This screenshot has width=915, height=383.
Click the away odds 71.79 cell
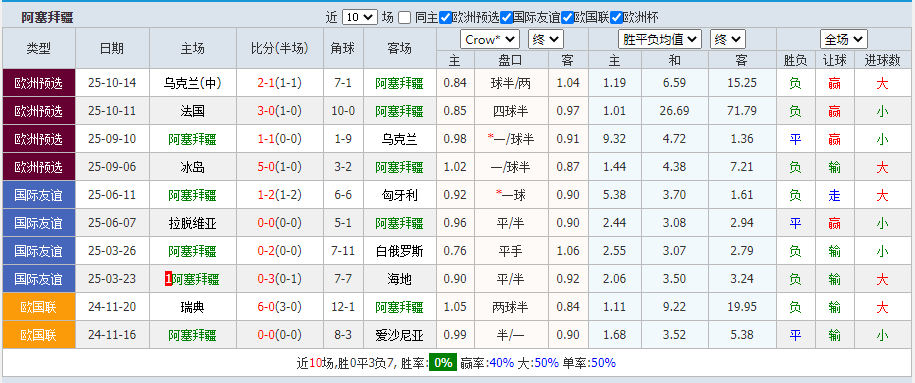(742, 111)
